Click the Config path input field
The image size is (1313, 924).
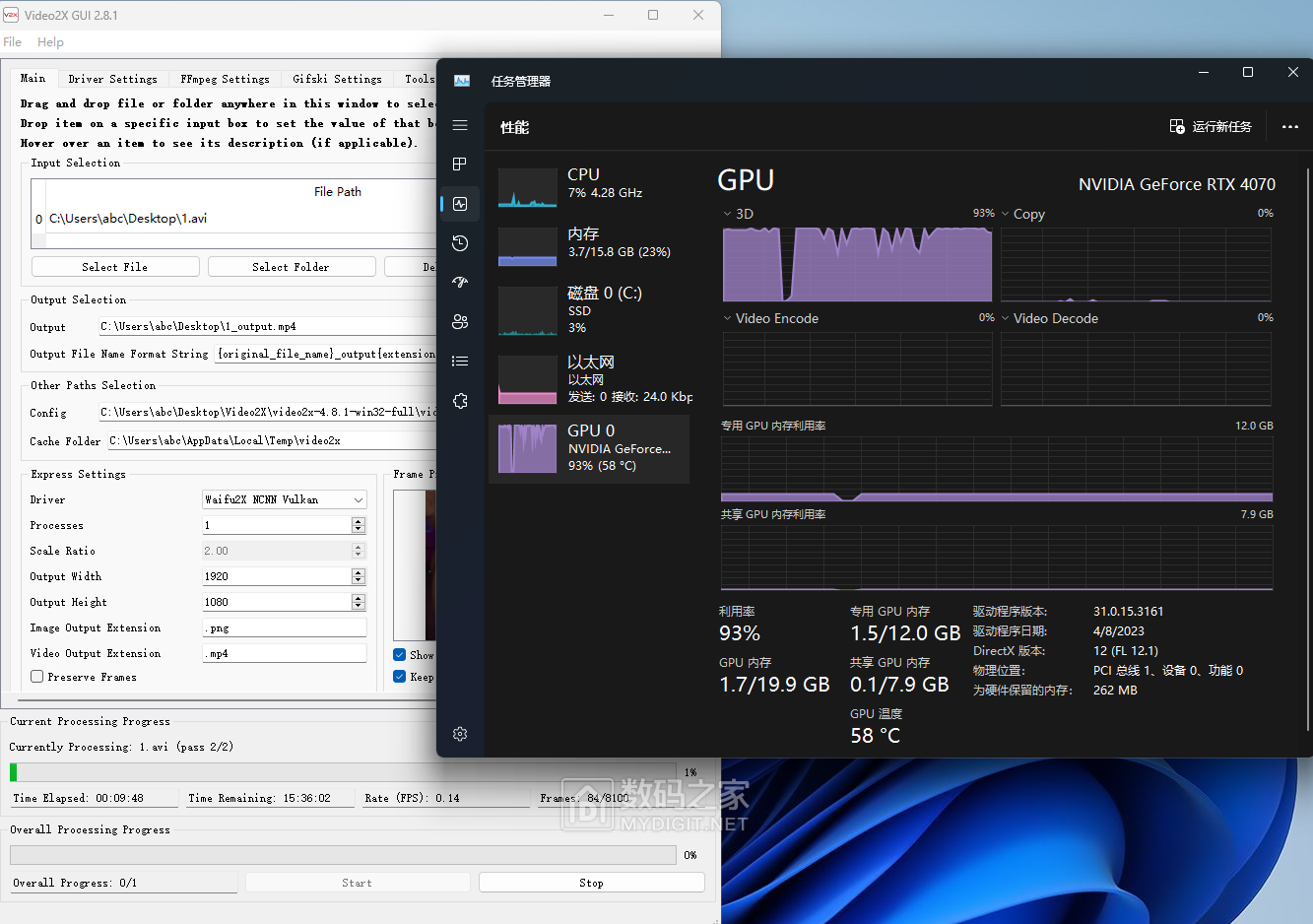click(x=268, y=412)
